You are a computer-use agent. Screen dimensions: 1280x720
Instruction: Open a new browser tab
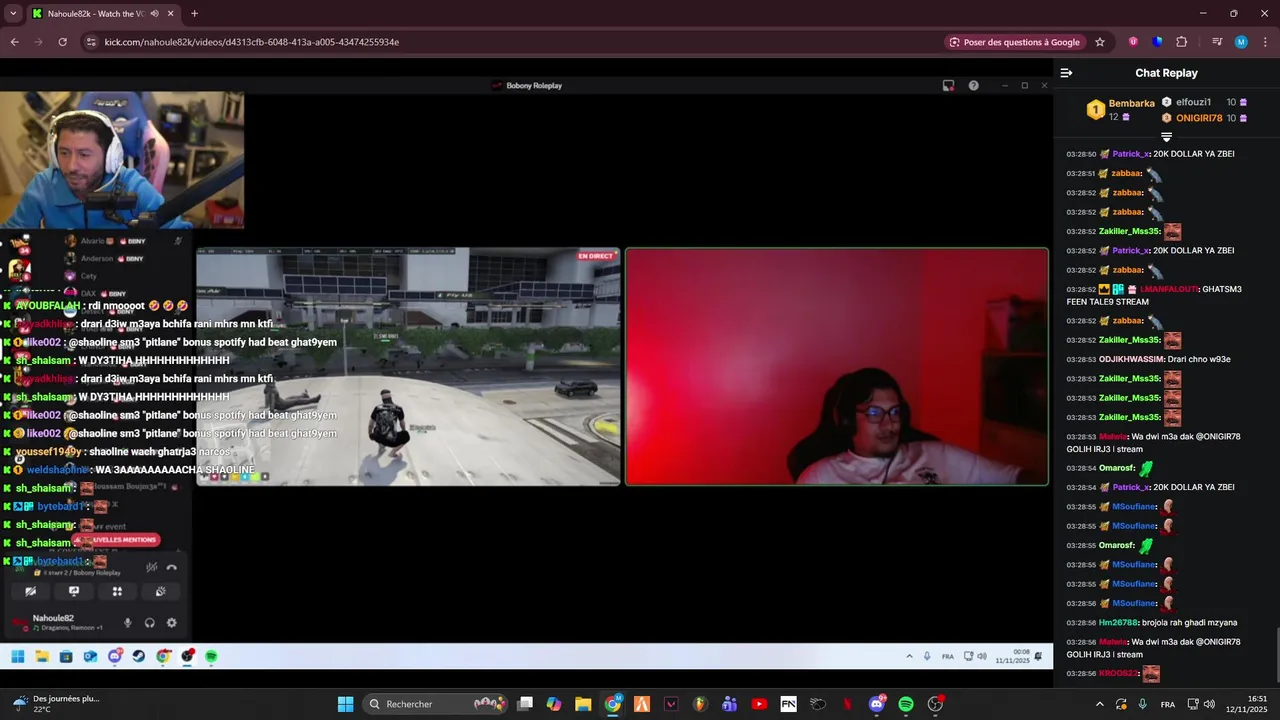194,14
